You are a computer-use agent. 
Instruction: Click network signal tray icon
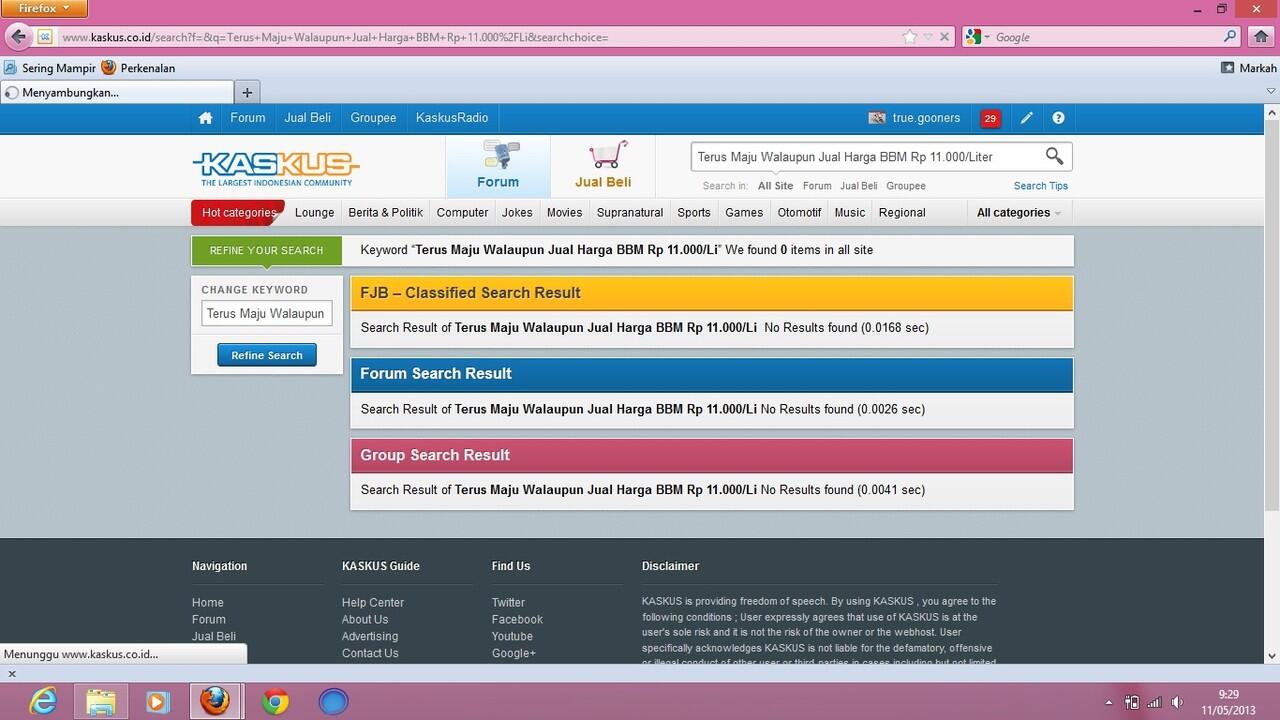(1154, 702)
